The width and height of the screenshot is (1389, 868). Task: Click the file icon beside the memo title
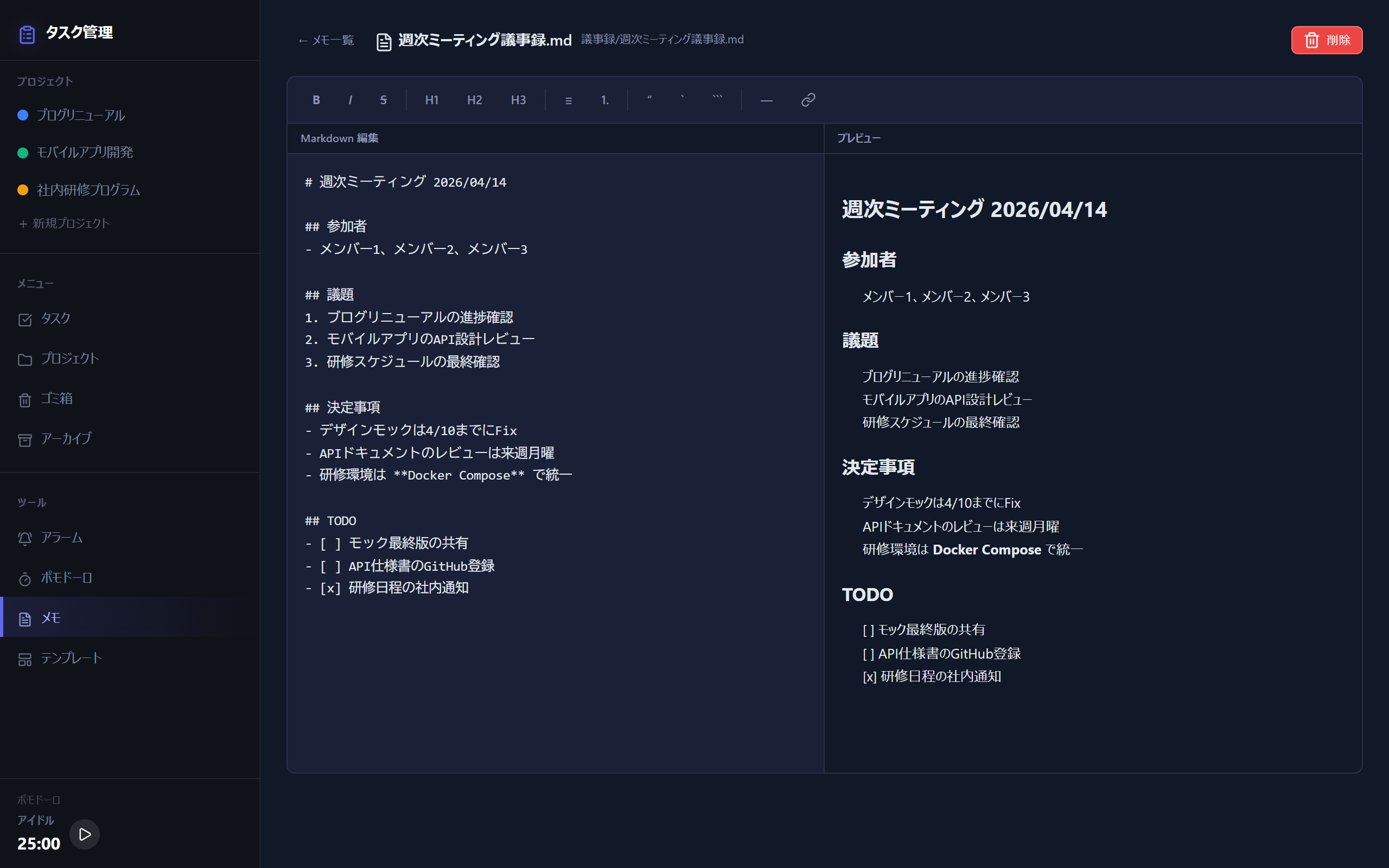pyautogui.click(x=384, y=42)
